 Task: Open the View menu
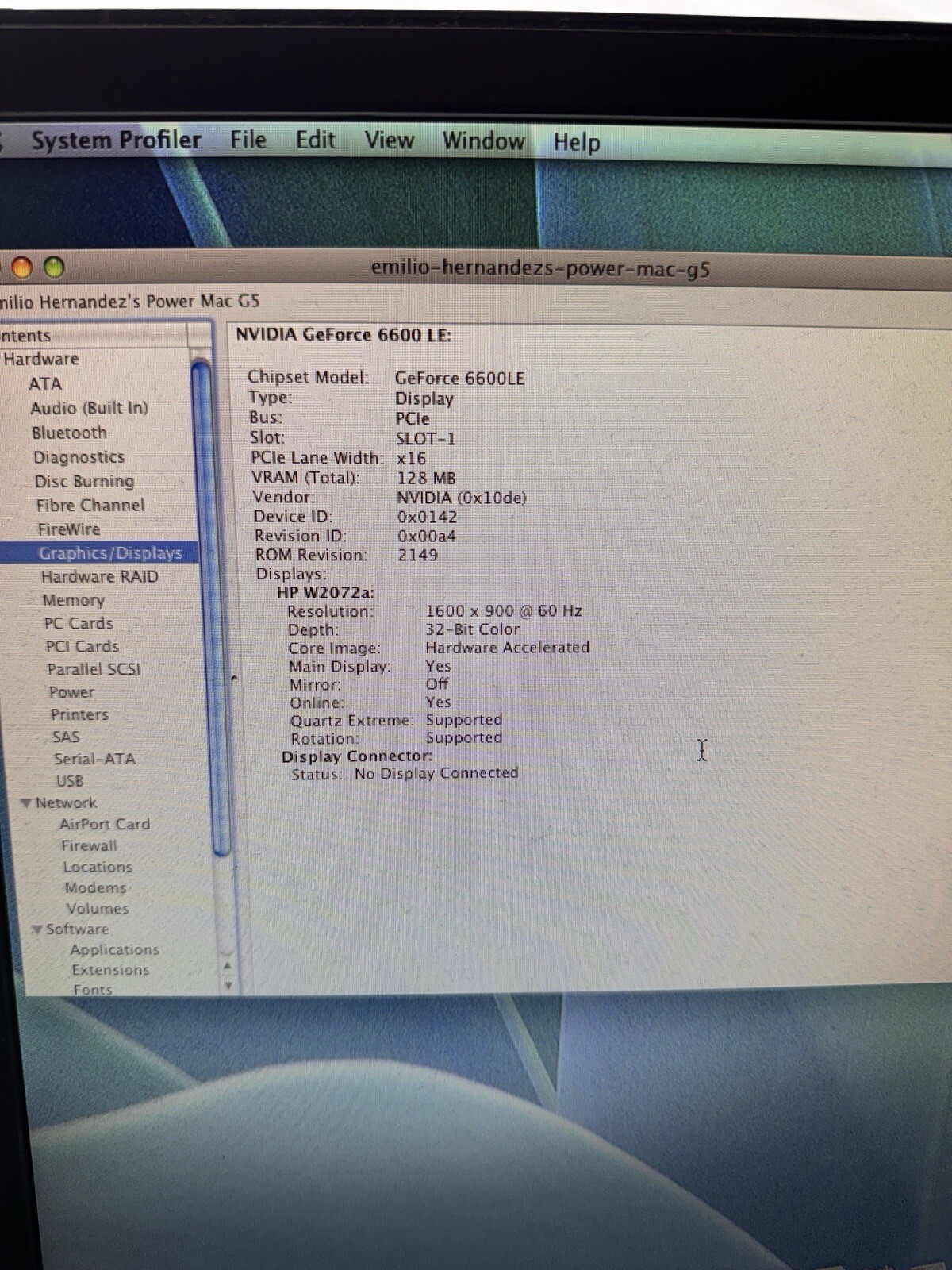pyautogui.click(x=389, y=141)
